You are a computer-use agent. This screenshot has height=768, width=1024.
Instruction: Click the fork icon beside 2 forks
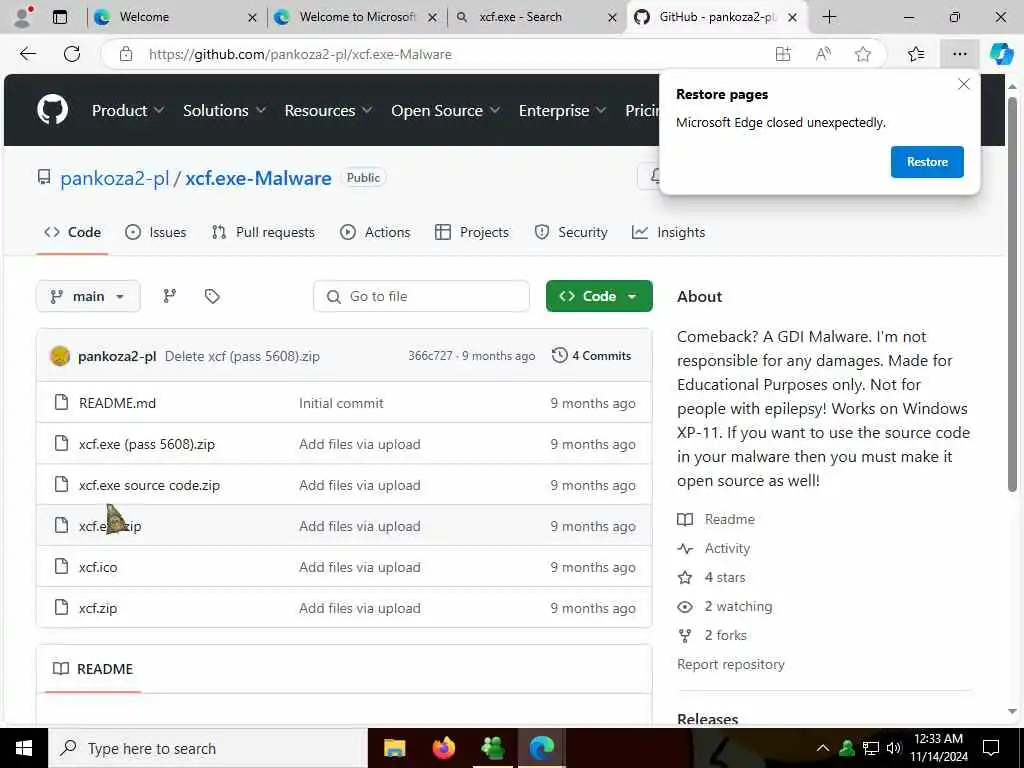point(684,635)
